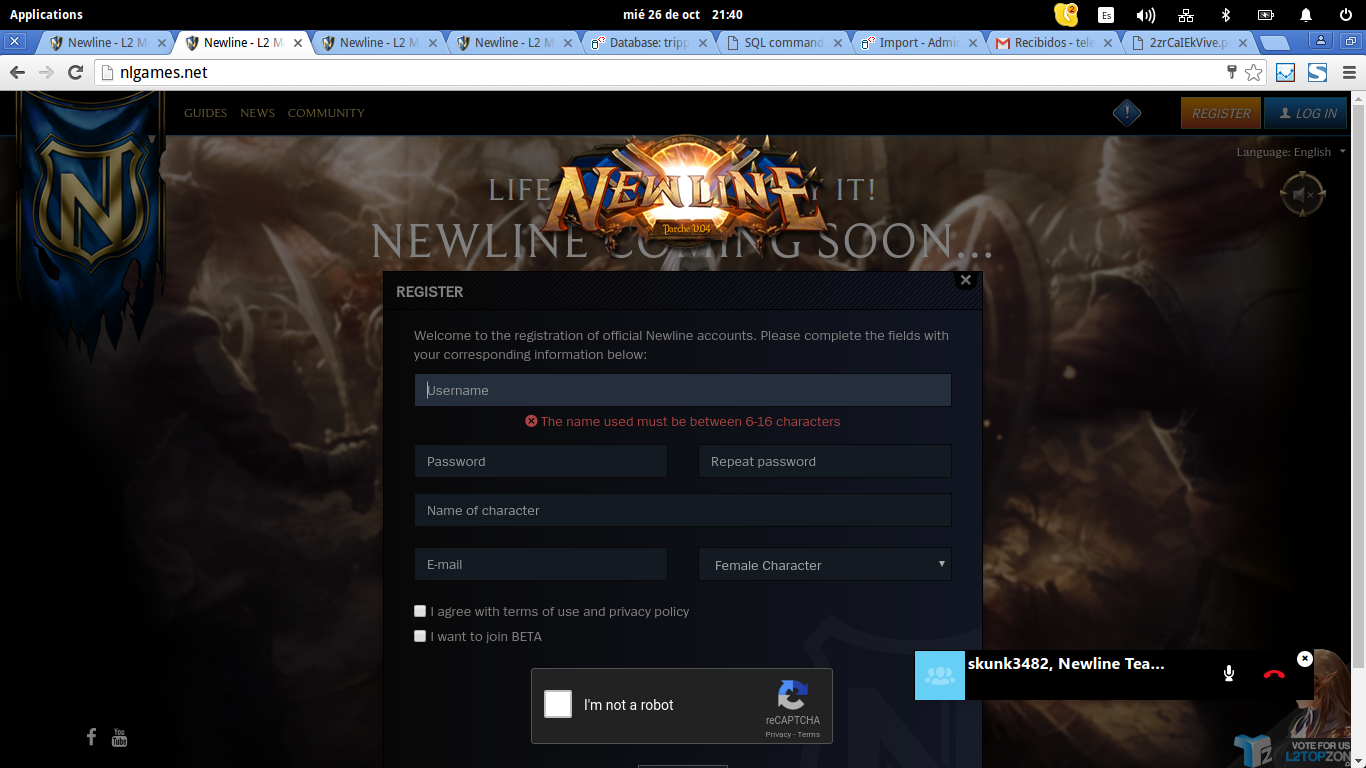Image resolution: width=1366 pixels, height=768 pixels.
Task: Switch to the 2zrCaIEkVive tab
Action: pos(1191,43)
